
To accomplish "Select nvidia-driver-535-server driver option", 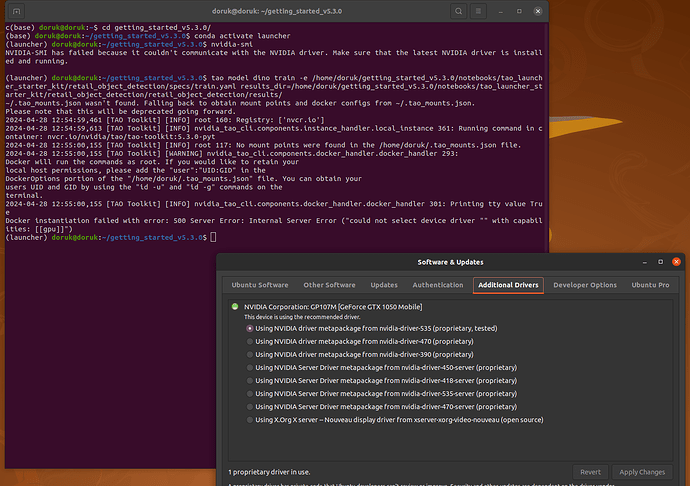I will [382, 394].
